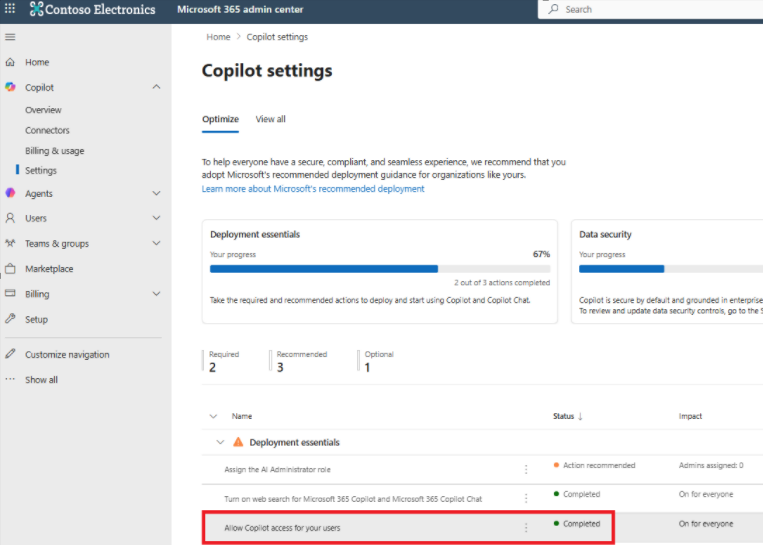This screenshot has width=763, height=545.
Task: Open Allow Copilot access for your users
Action: click(282, 528)
